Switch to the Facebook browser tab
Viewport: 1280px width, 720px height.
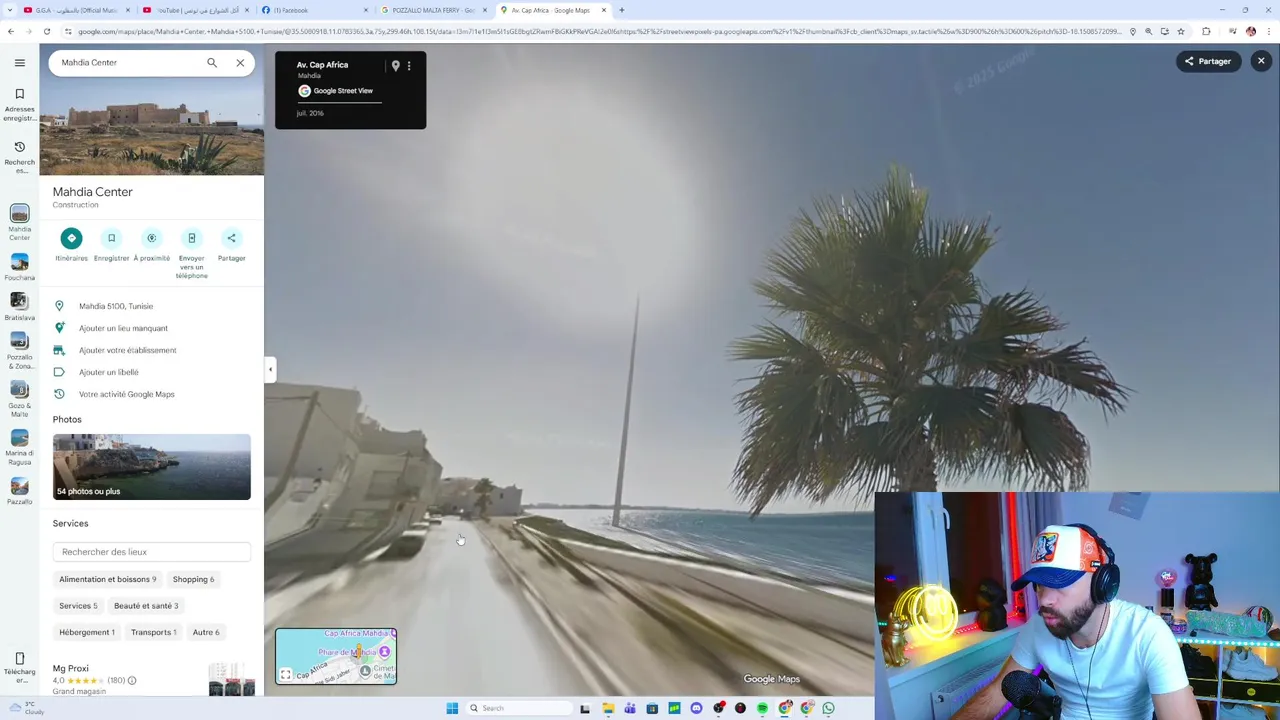click(313, 10)
